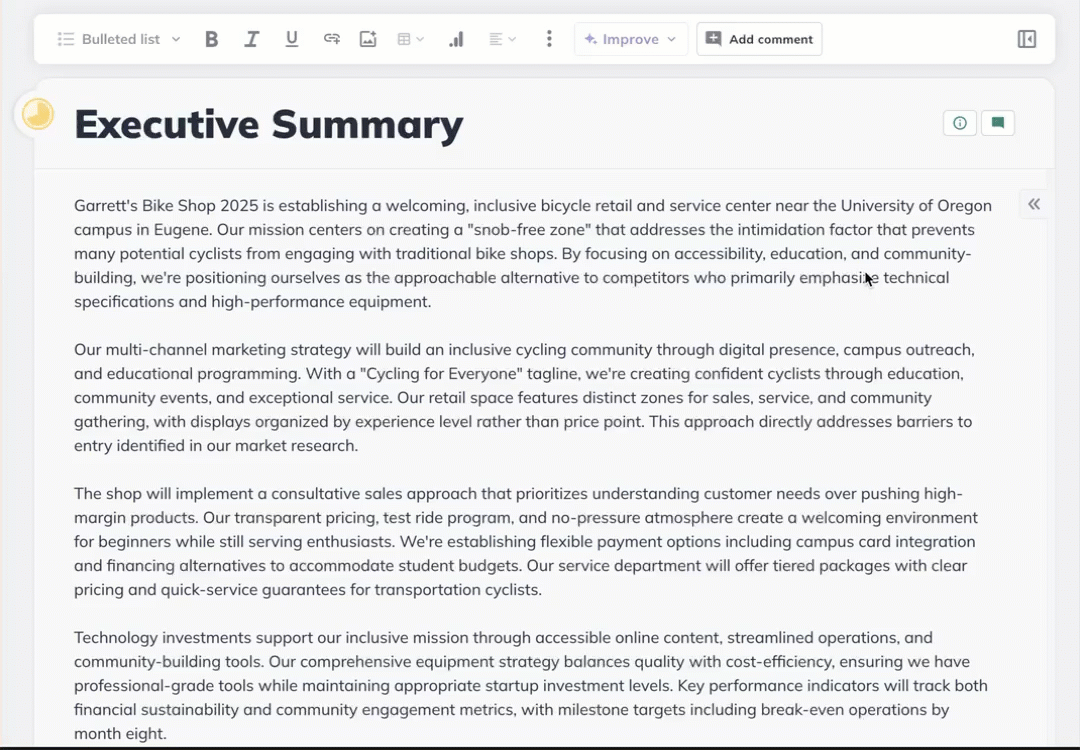
Task: Insert a table into the document
Action: (x=403, y=39)
